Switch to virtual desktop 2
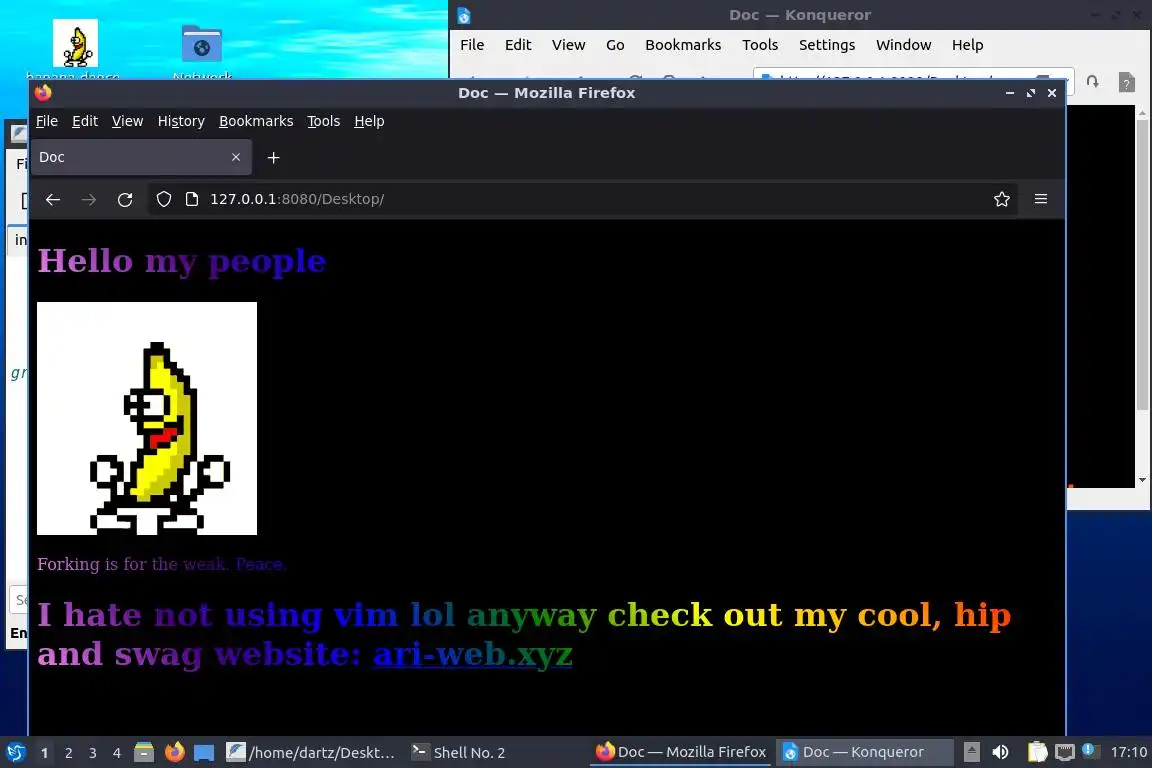 click(x=68, y=753)
